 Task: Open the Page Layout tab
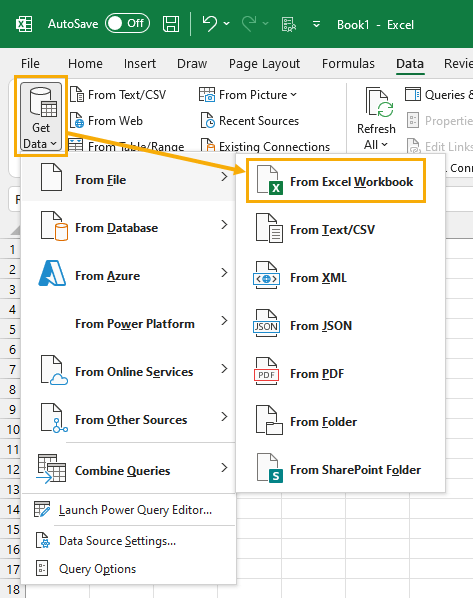264,64
